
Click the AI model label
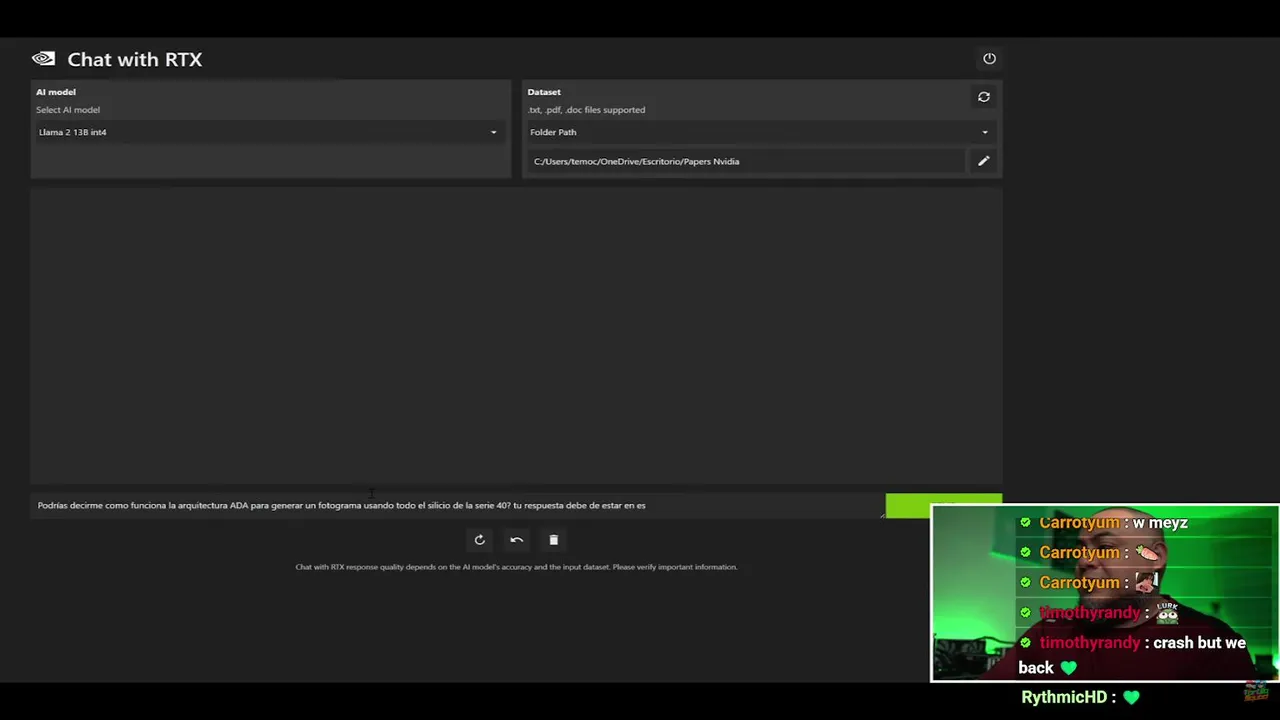point(56,92)
